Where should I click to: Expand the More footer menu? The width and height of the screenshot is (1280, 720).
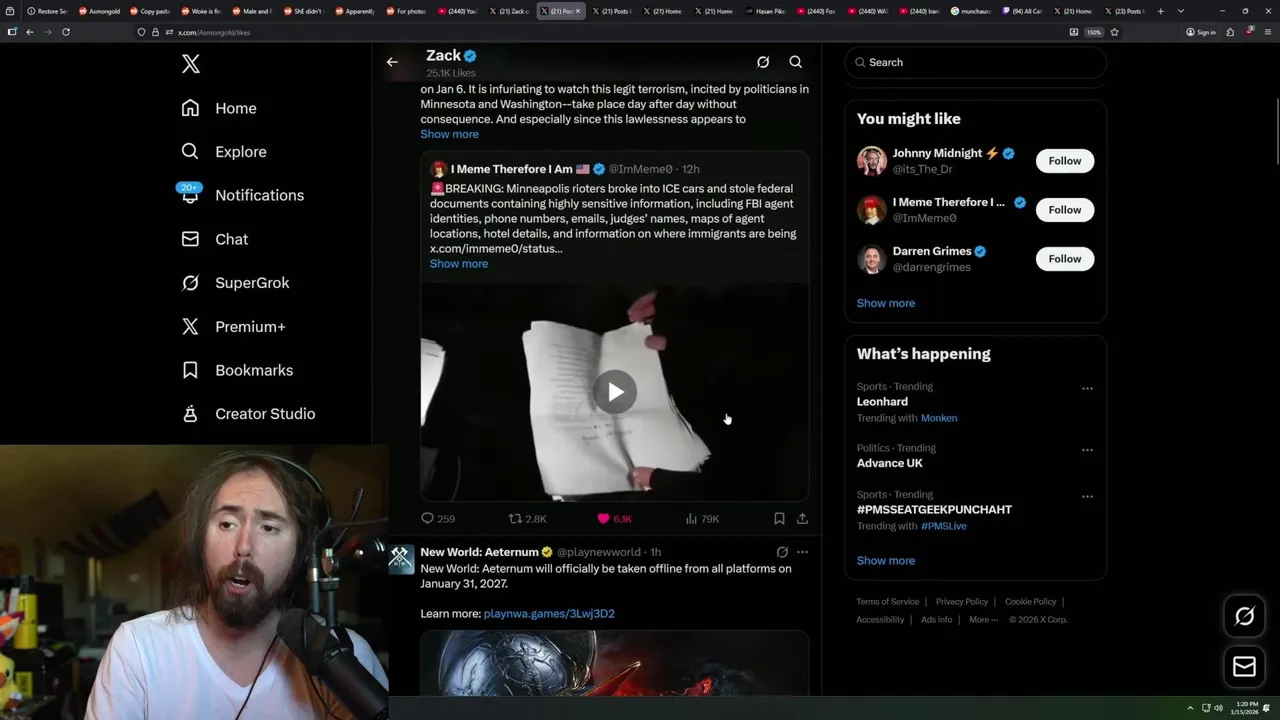pyautogui.click(x=982, y=620)
